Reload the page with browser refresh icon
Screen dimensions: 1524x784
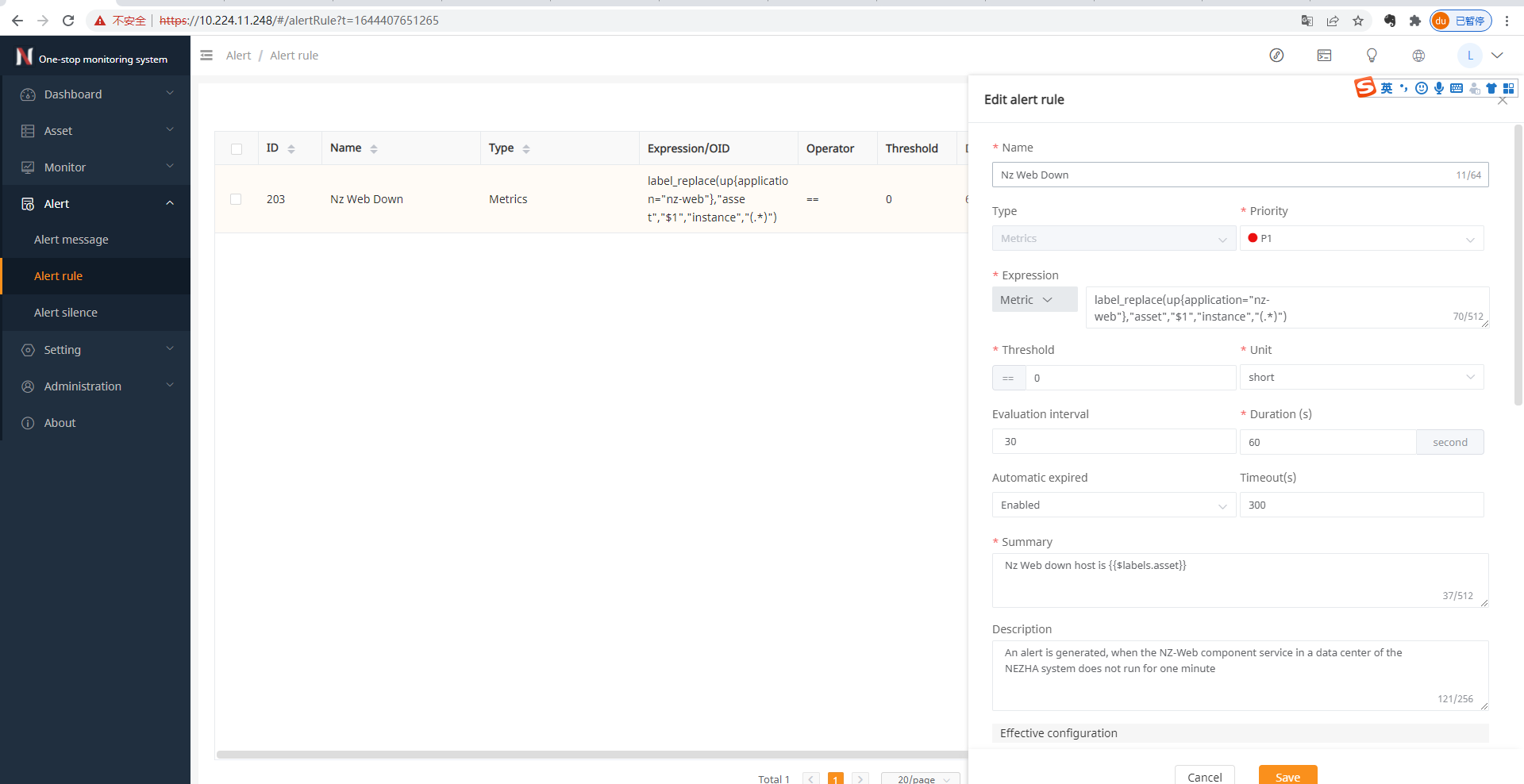click(68, 21)
